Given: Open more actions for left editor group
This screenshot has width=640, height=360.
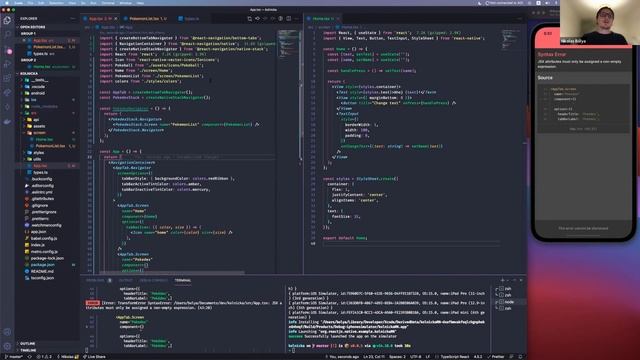Looking at the screenshot, I should [x=296, y=18].
